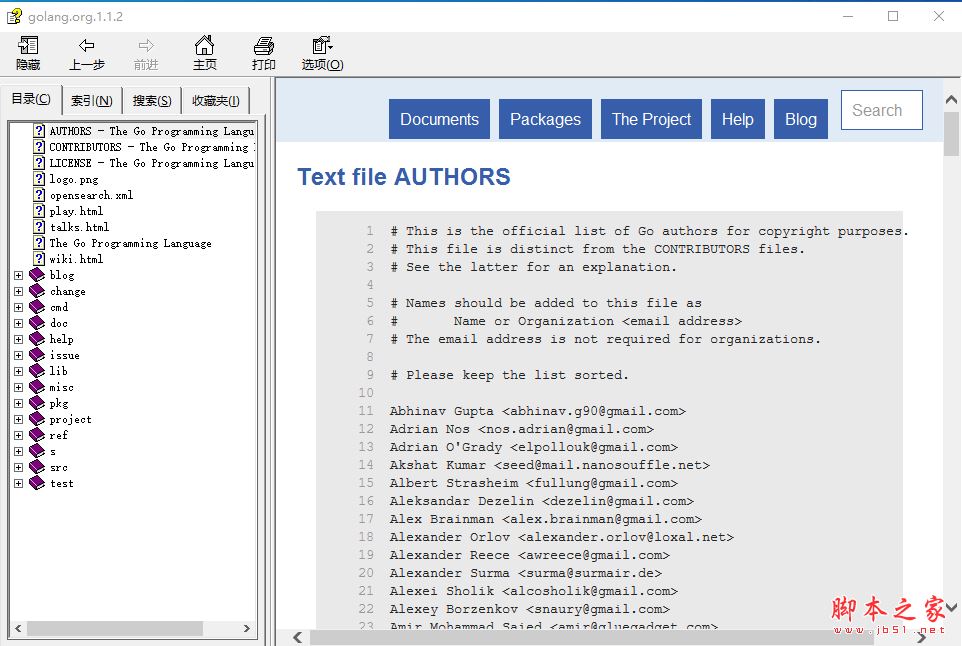962x646 pixels.
Task: Click the page icon beside AUTHORS entry
Action: (39, 131)
